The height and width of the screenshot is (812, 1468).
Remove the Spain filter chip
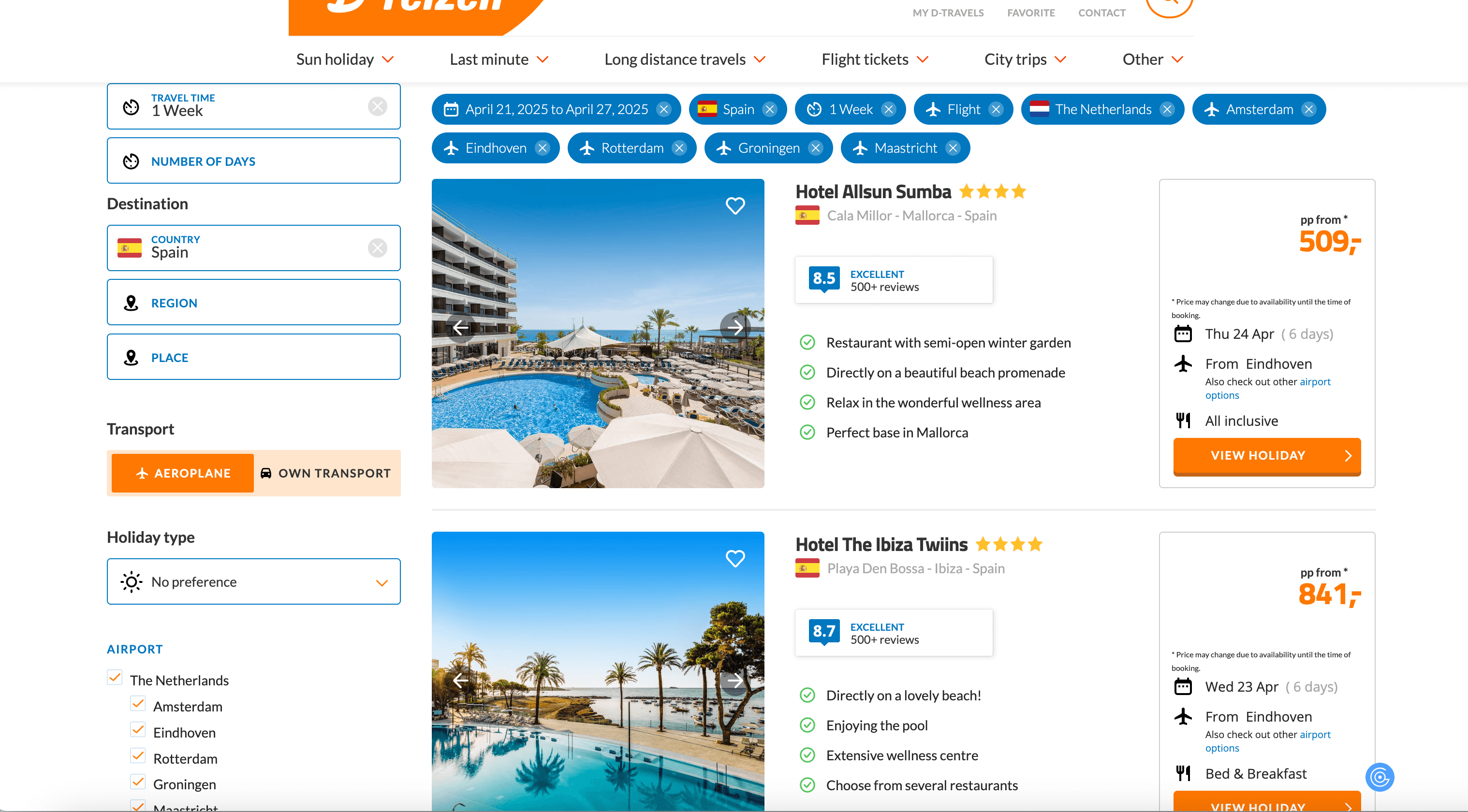point(769,109)
